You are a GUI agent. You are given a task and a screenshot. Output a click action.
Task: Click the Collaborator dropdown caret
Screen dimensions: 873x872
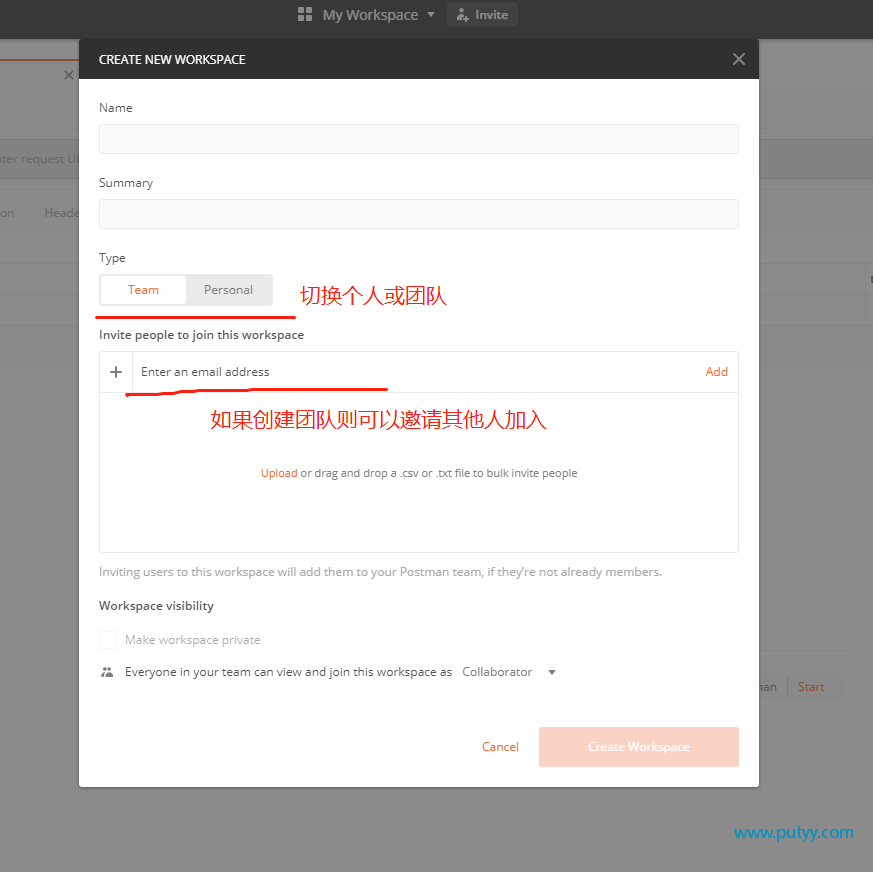pyautogui.click(x=552, y=672)
